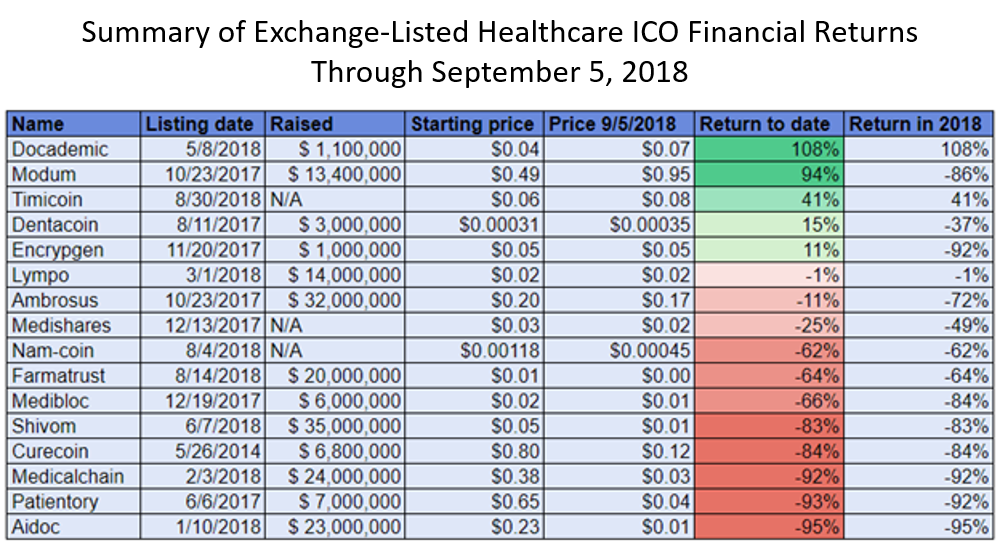Viewport: 1000px width, 548px height.
Task: Select the red -95% Aidoc return cell
Action: pos(769,527)
